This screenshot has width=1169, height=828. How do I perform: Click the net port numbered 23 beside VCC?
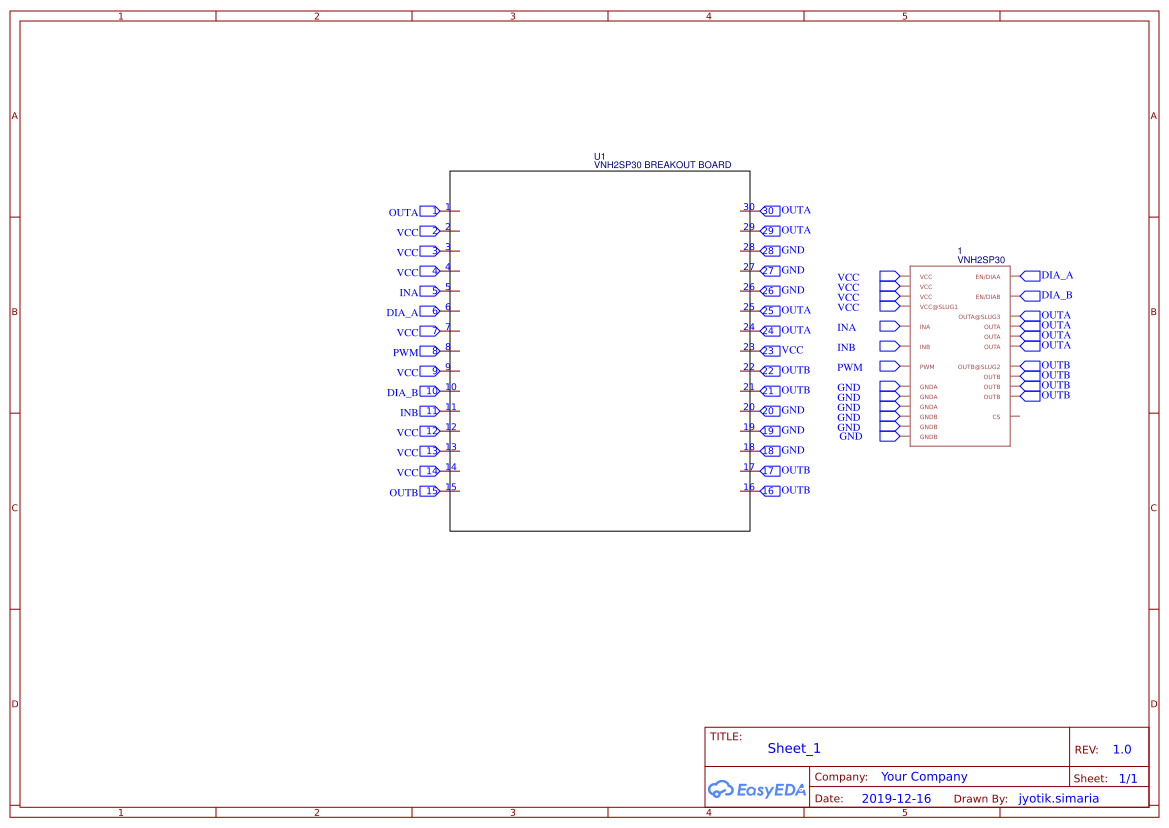click(770, 351)
